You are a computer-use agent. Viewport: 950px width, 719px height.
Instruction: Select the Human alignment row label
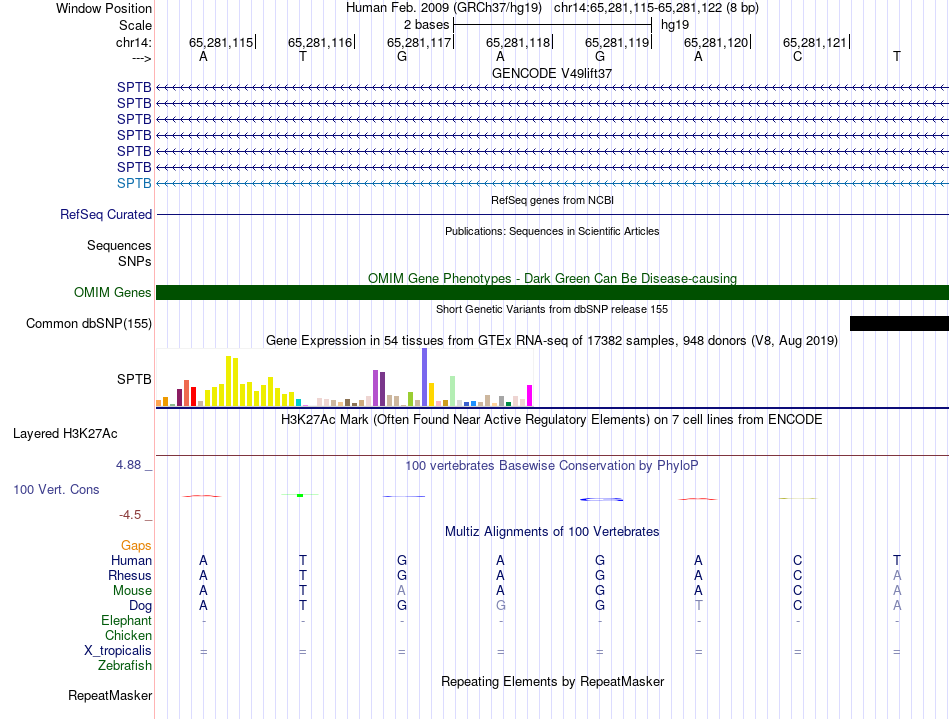click(131, 560)
